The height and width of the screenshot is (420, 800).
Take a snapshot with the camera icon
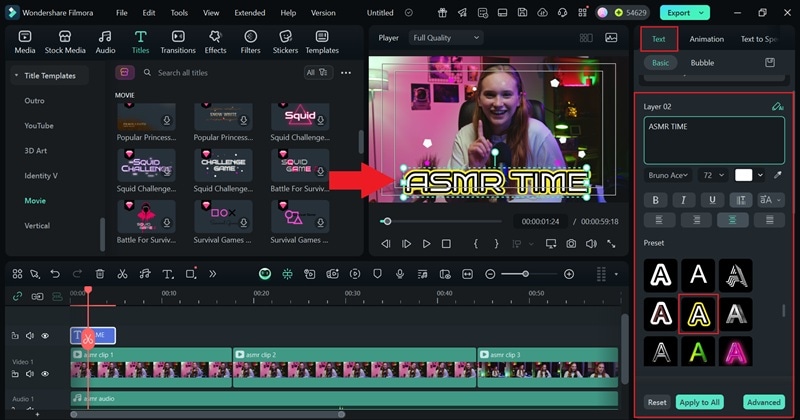[571, 244]
